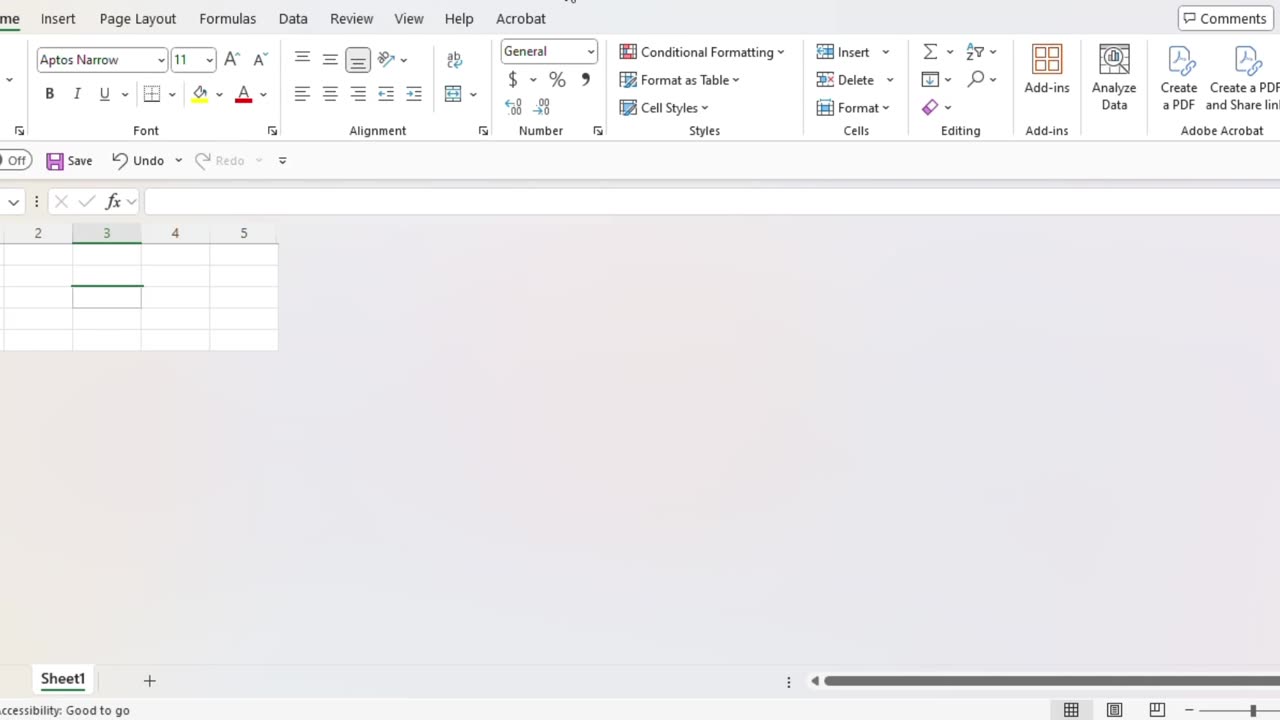Open Insert tab
This screenshot has height=720, width=1280.
tap(58, 19)
